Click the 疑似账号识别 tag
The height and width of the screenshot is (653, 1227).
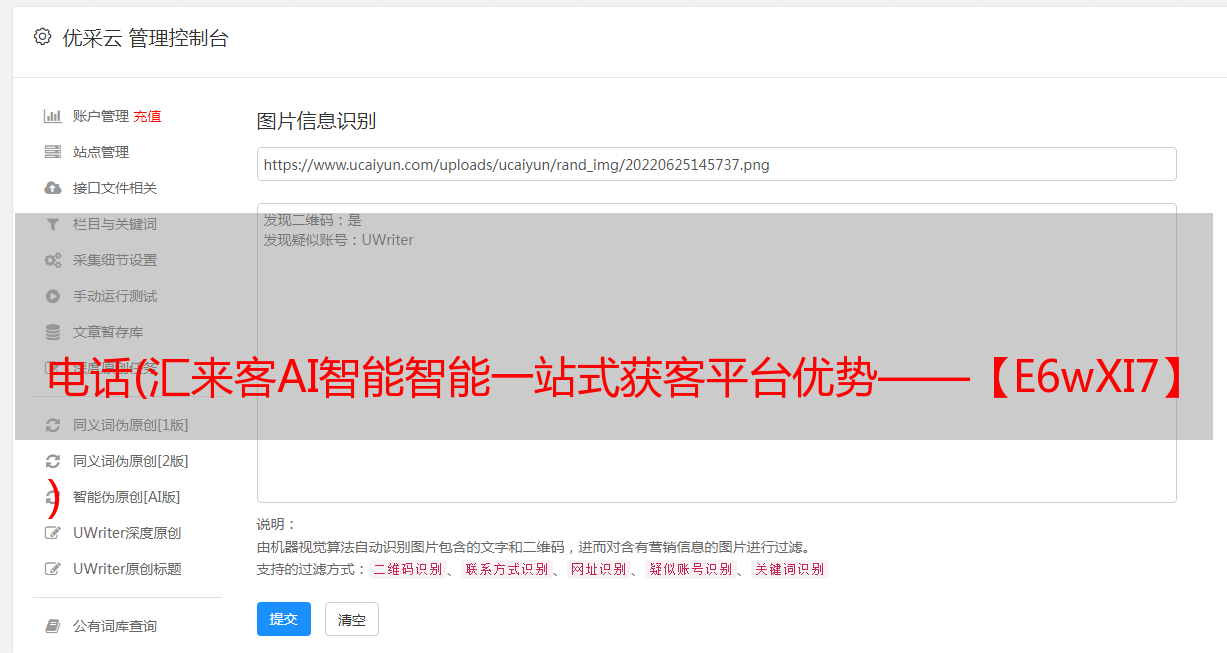(x=691, y=569)
